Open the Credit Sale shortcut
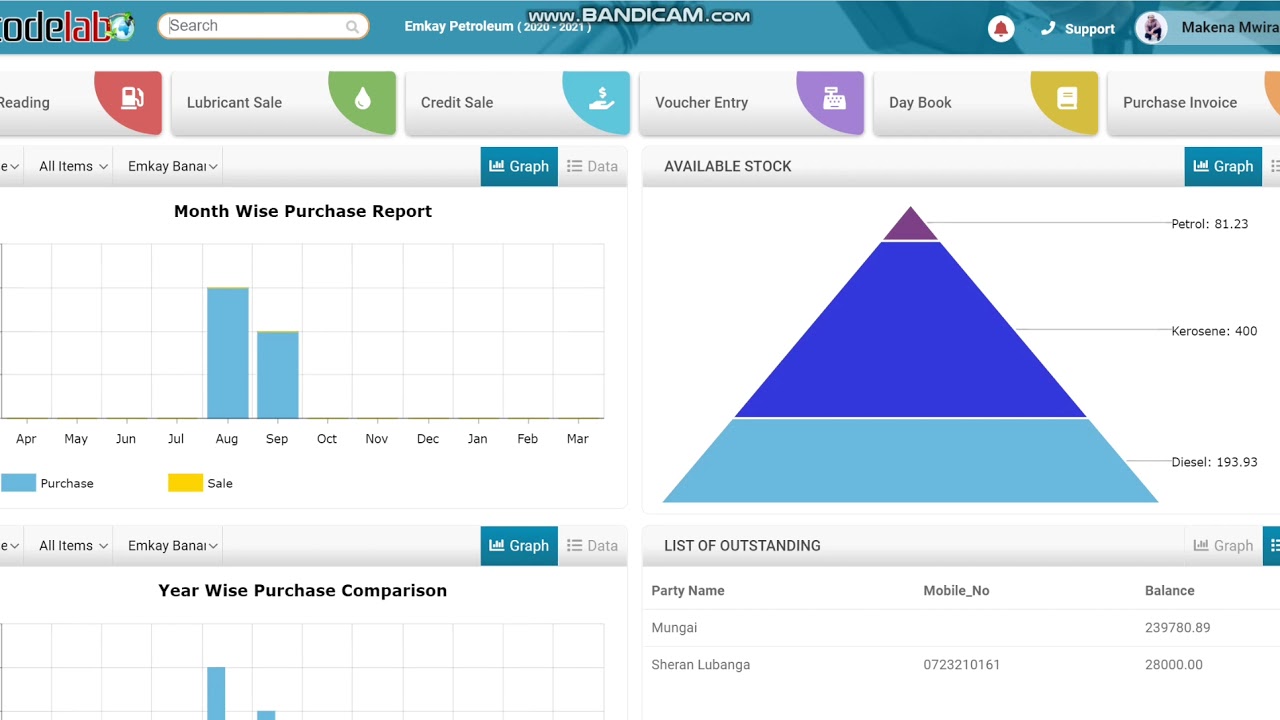 click(x=518, y=102)
